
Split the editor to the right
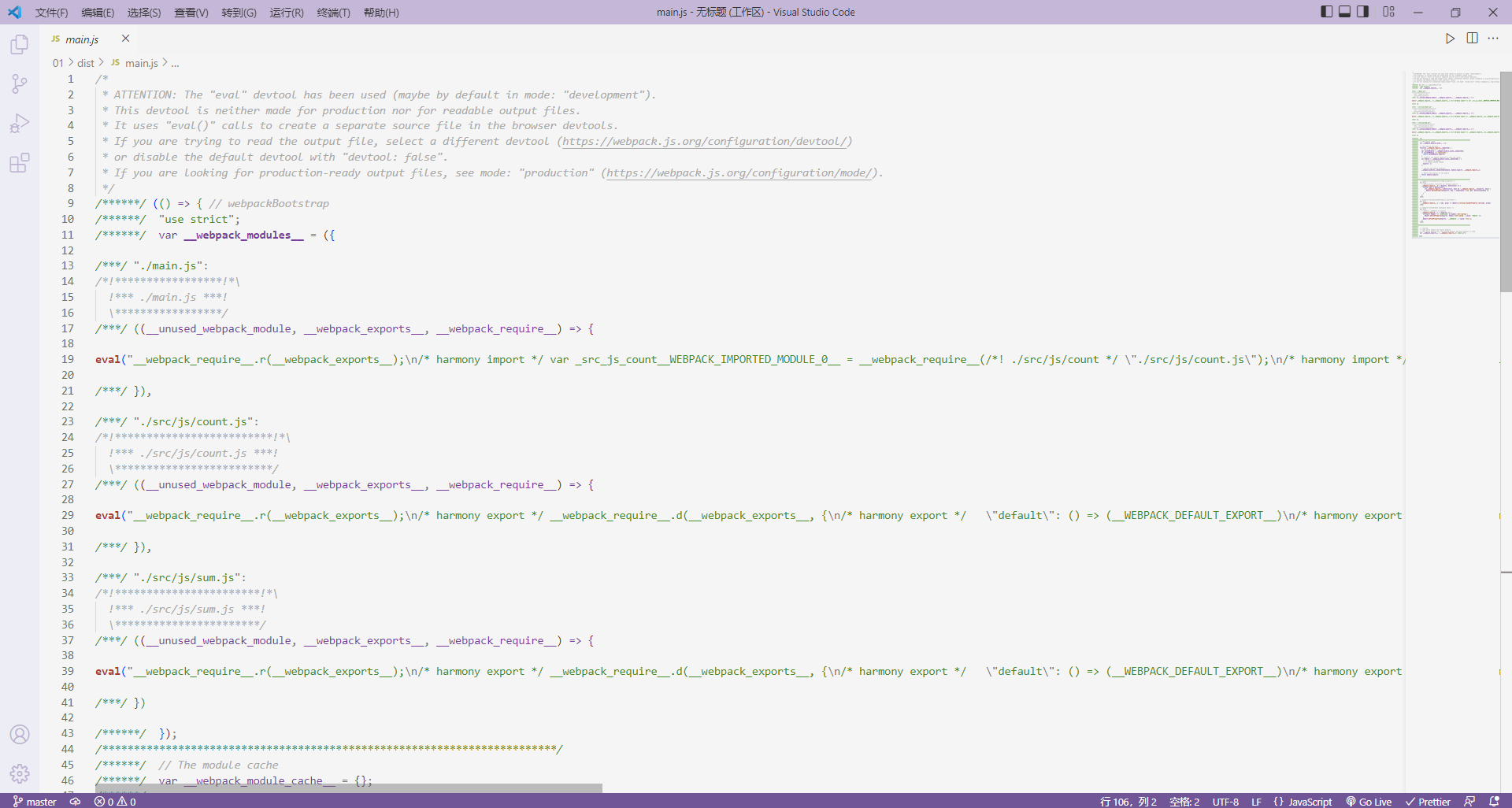click(x=1472, y=39)
